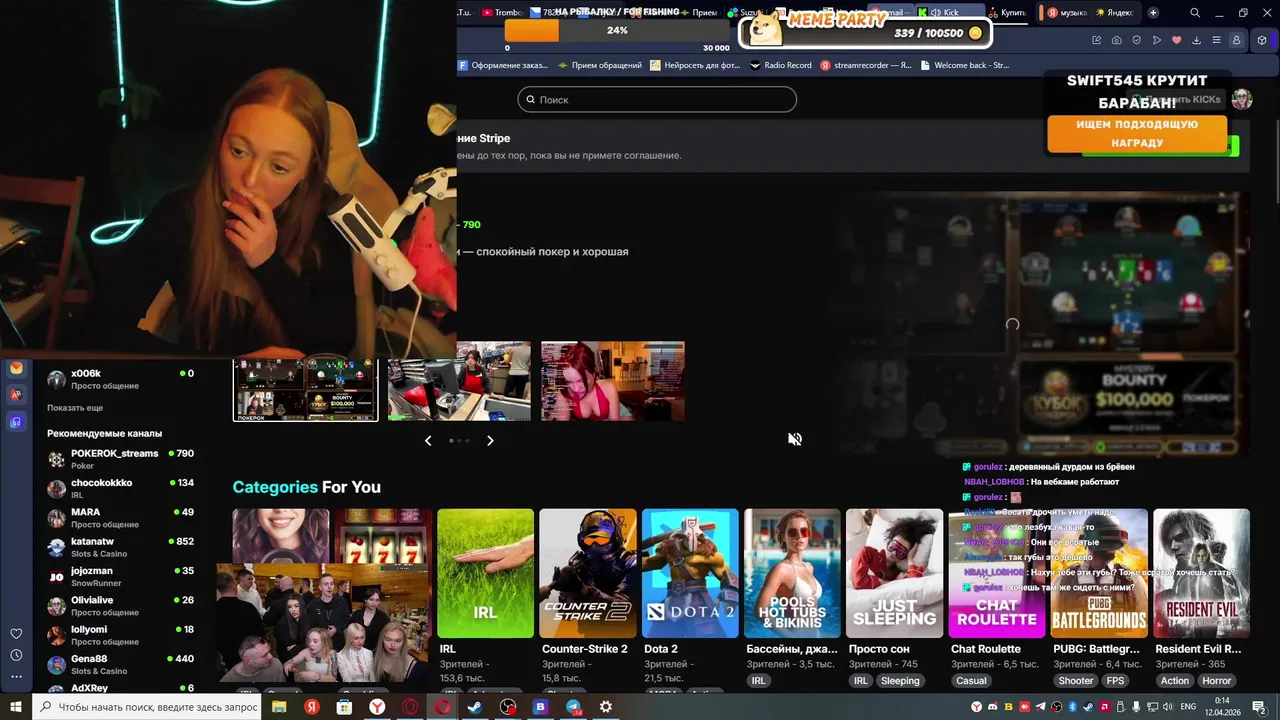Screen dimensions: 1280x720
Task: Switch to the Яндекс browser tab
Action: (x=1114, y=13)
